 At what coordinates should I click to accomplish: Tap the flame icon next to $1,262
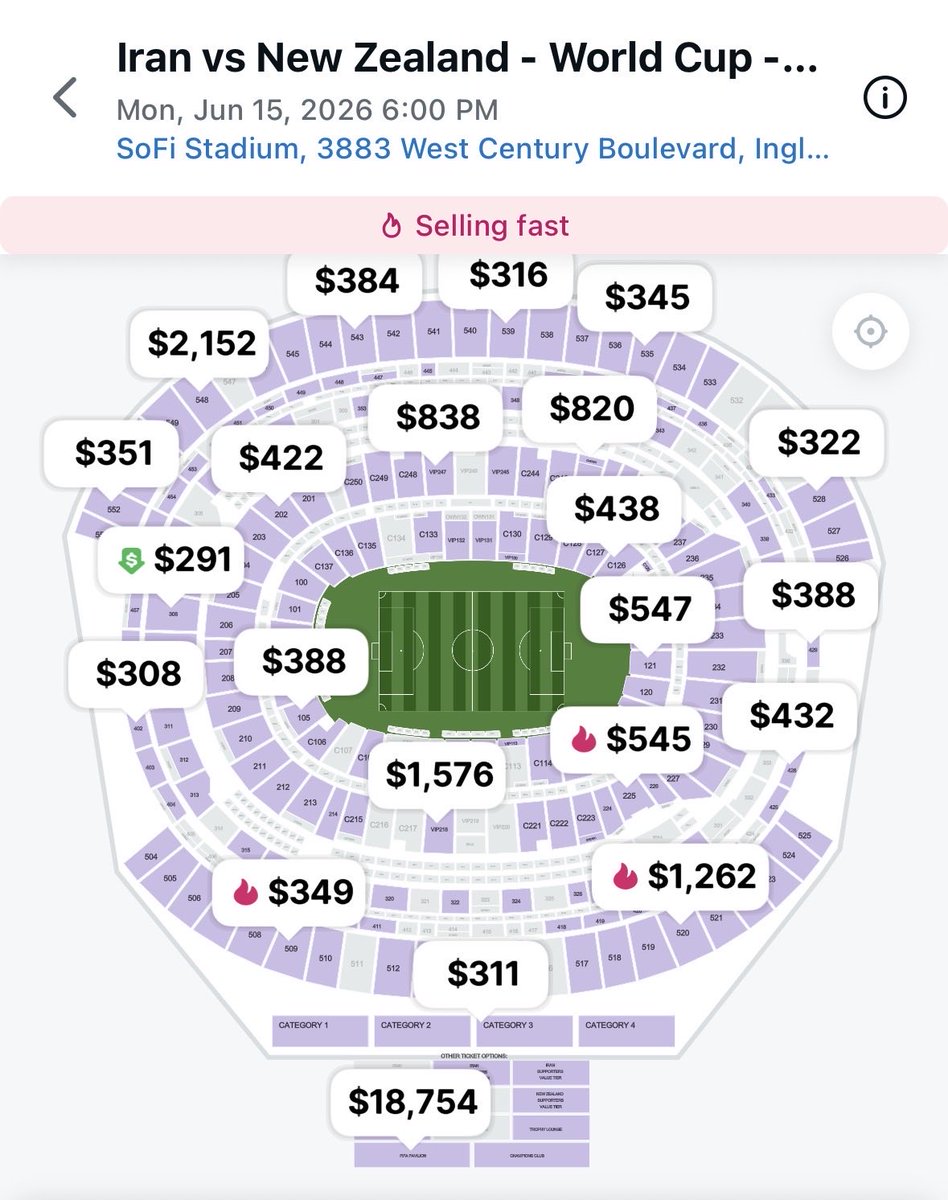(625, 877)
